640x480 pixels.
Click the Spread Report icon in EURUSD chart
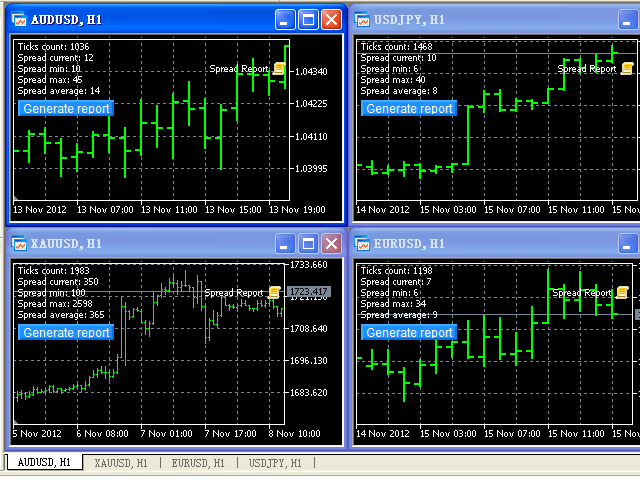pyautogui.click(x=622, y=292)
